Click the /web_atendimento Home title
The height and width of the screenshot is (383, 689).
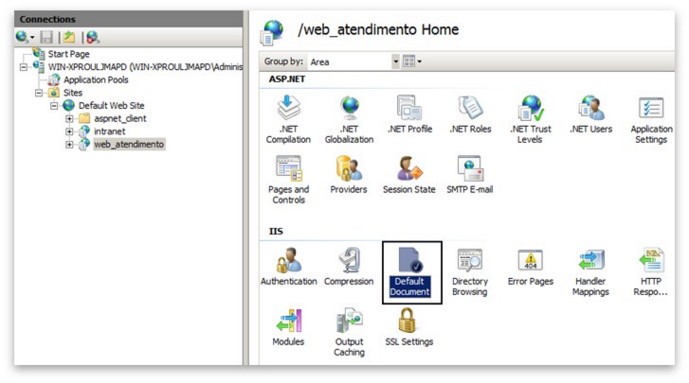tap(378, 29)
